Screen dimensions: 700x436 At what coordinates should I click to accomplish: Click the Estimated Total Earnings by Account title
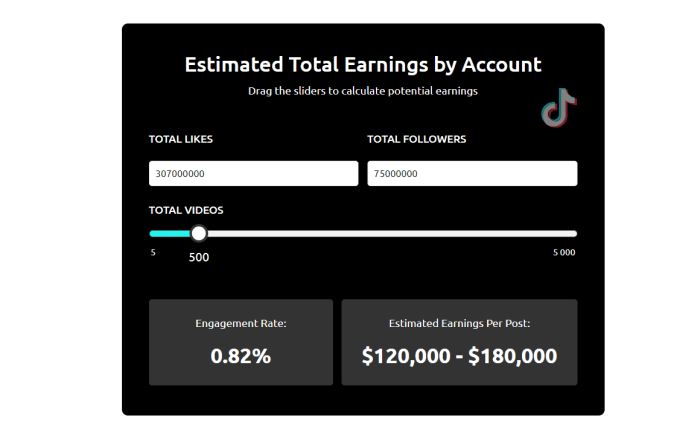[363, 65]
